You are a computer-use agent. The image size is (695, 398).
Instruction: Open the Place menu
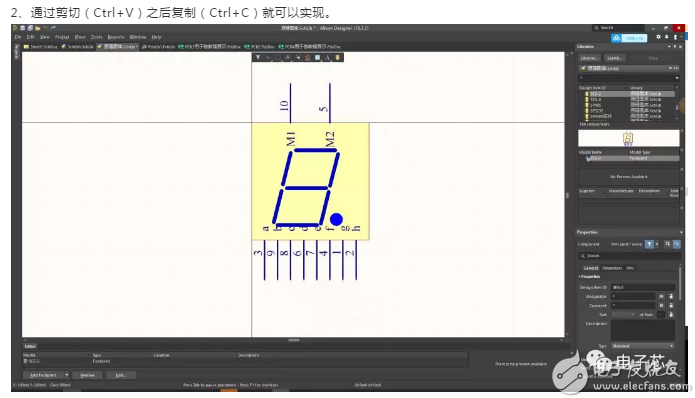[x=80, y=37]
